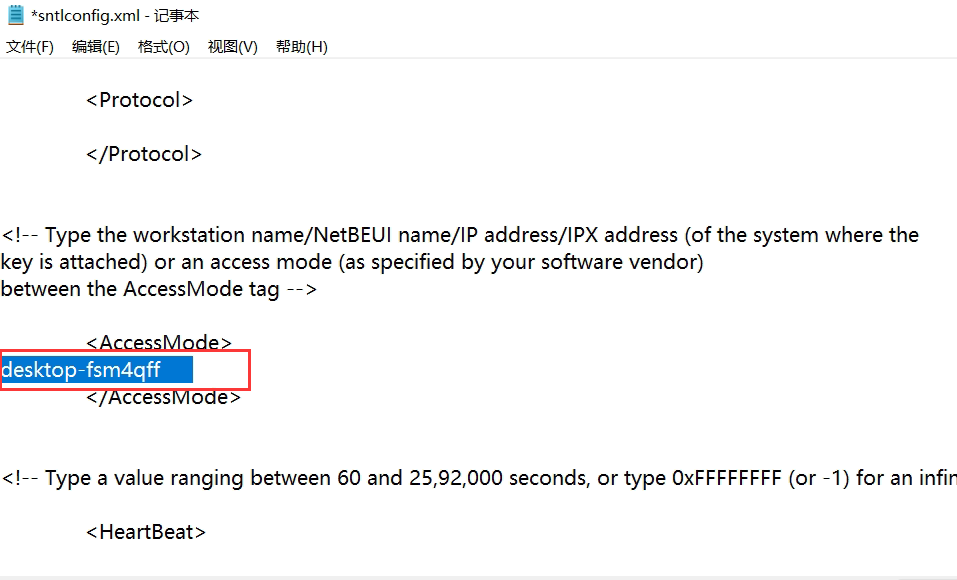Open the 帮助(H) menu
Image resolution: width=957 pixels, height=580 pixels.
(301, 47)
